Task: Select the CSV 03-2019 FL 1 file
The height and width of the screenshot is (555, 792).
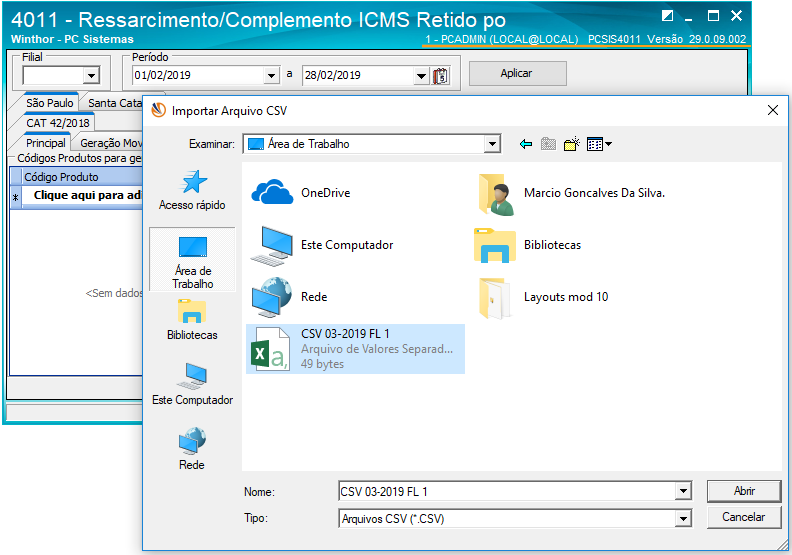Action: (355, 349)
